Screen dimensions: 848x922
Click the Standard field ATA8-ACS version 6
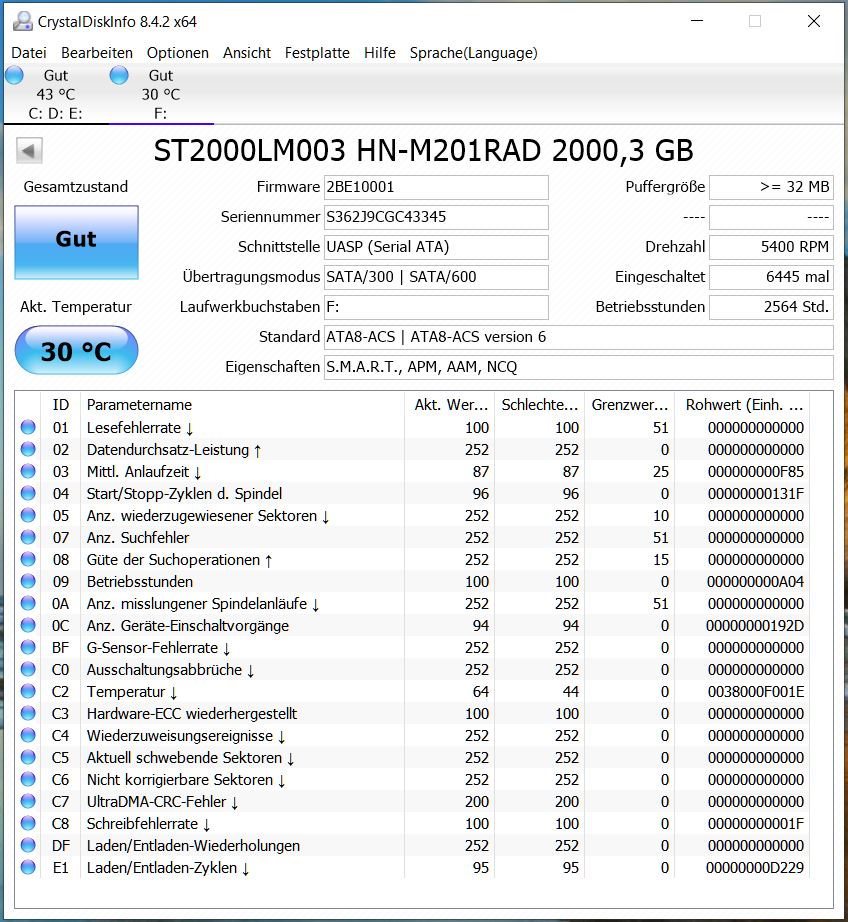point(579,337)
